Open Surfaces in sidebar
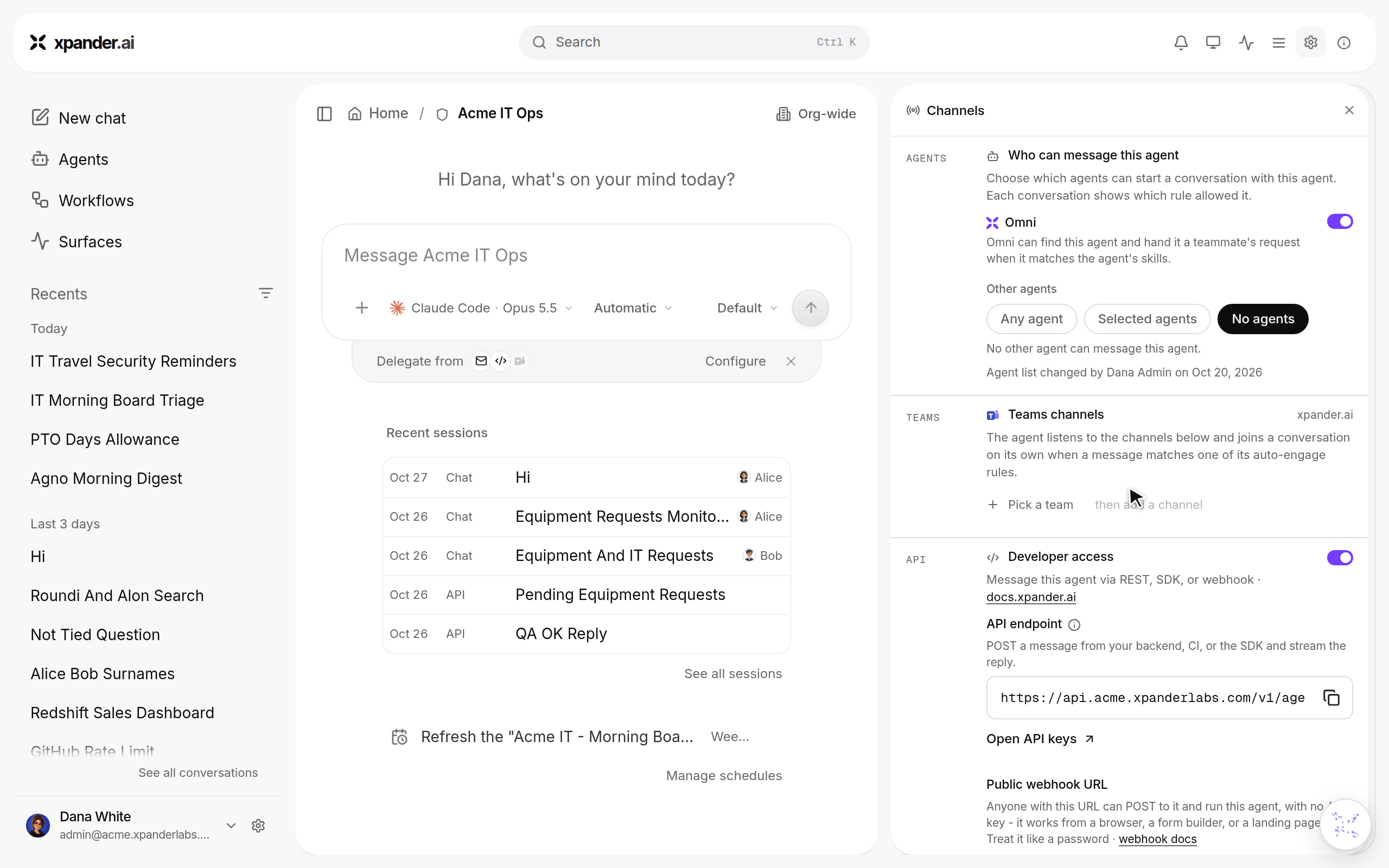This screenshot has width=1389, height=868. 77,242
